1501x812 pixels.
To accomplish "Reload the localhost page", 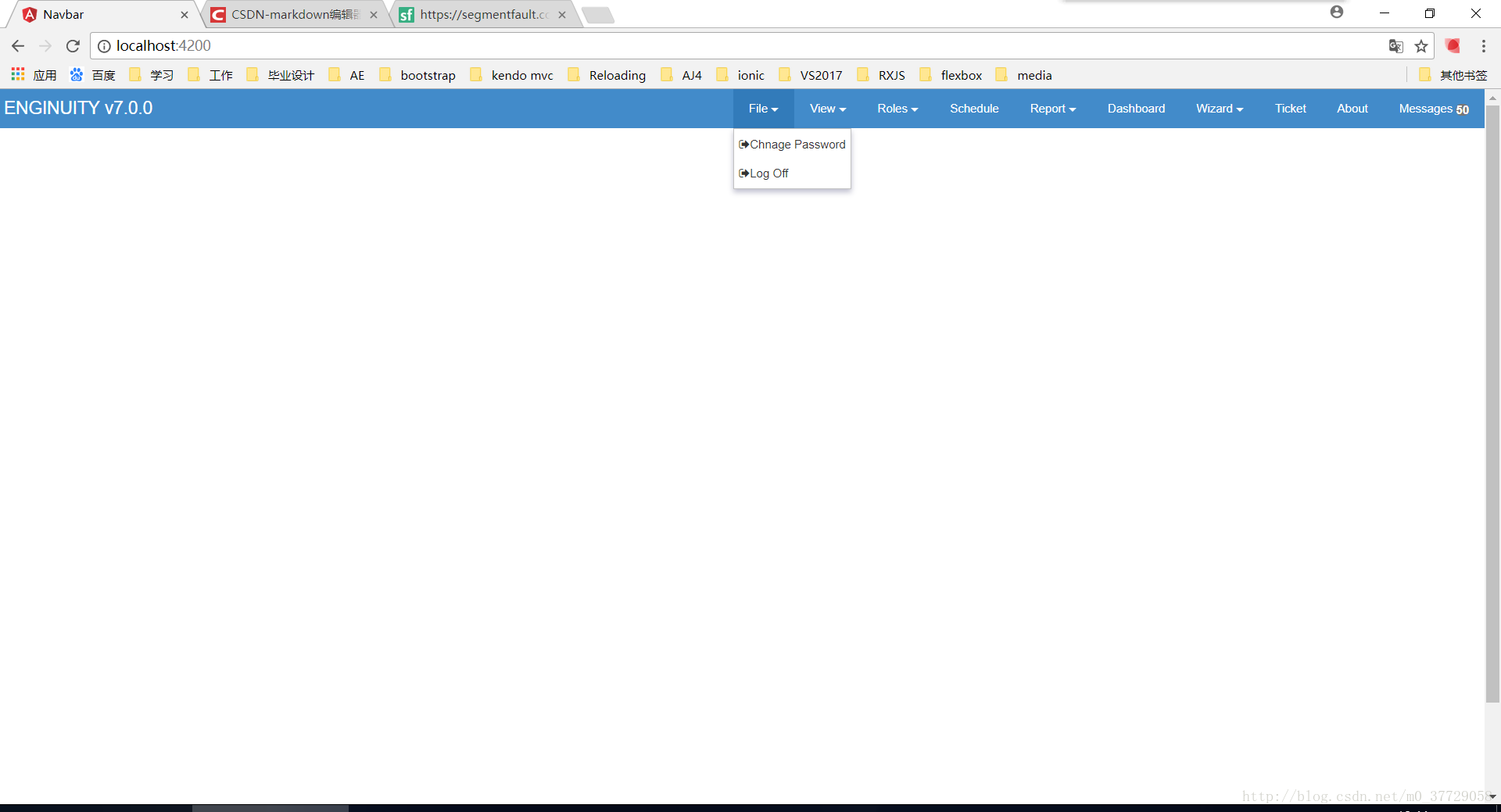I will coord(73,46).
